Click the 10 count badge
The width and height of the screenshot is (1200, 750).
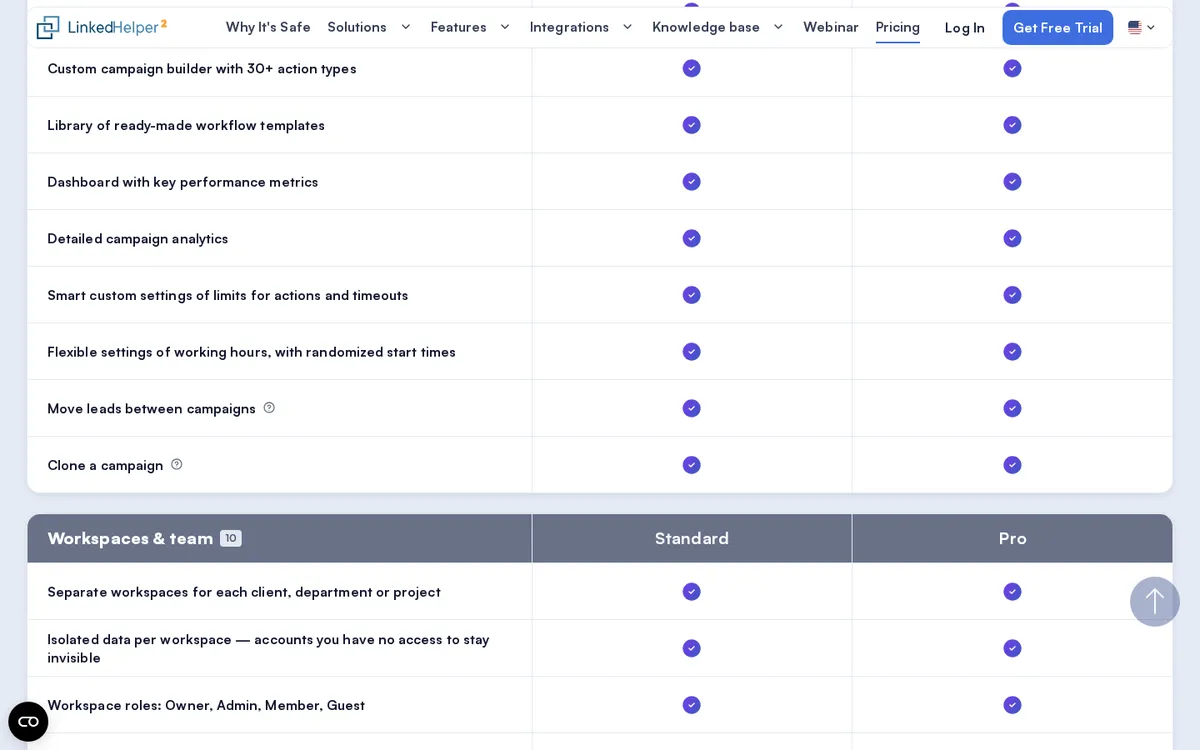pos(231,538)
